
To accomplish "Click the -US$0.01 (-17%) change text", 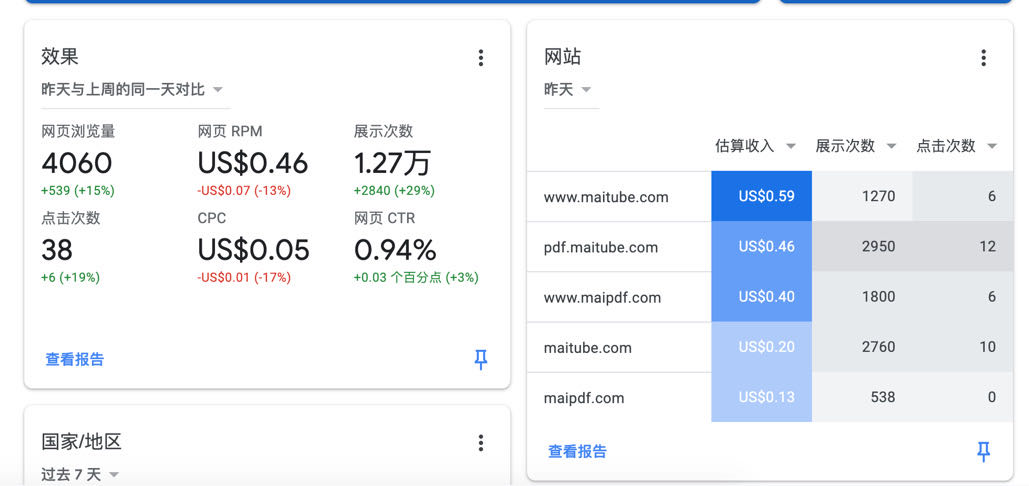I will pyautogui.click(x=244, y=277).
